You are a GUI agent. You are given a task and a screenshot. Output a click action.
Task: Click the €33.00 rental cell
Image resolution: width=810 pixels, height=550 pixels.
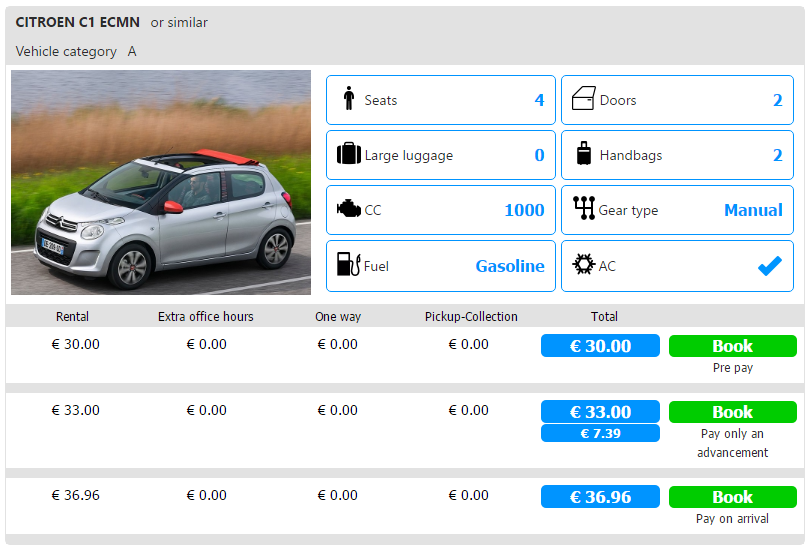(x=75, y=411)
